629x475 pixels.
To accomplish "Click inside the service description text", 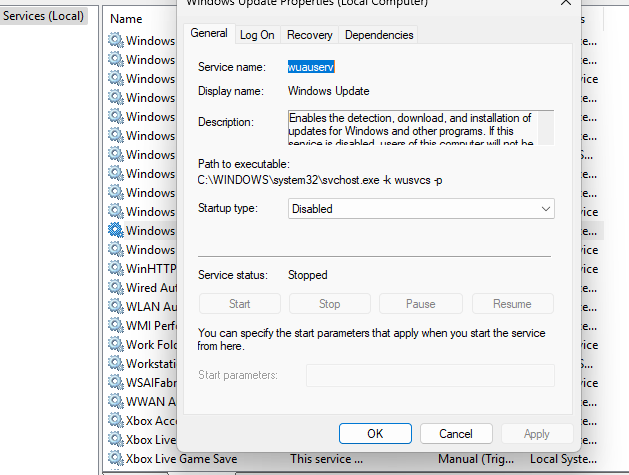I will tap(412, 128).
